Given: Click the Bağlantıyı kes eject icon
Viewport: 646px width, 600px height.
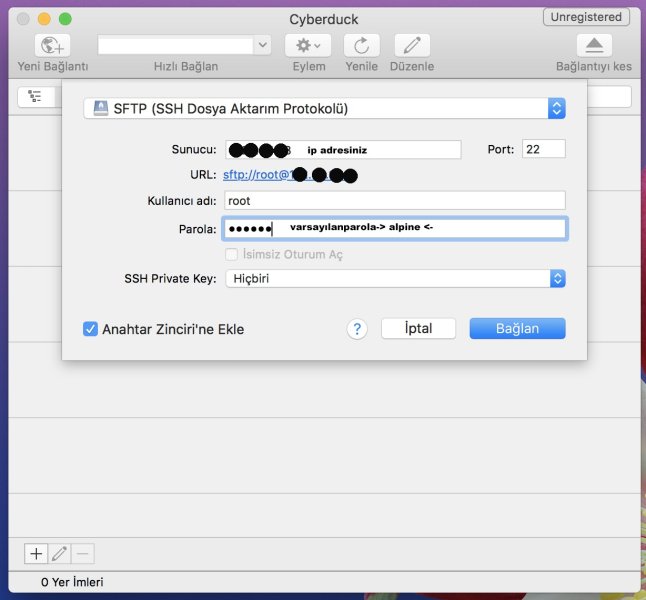Looking at the screenshot, I should (x=594, y=45).
